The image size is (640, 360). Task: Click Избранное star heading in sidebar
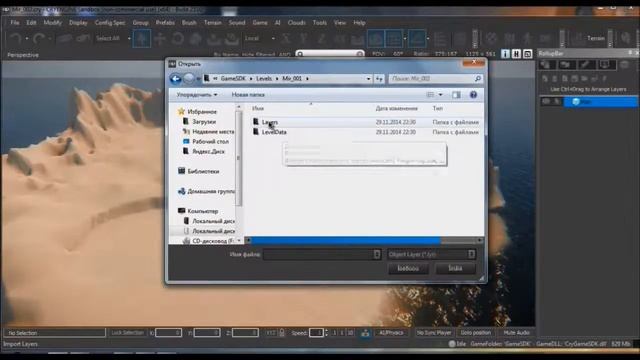202,111
